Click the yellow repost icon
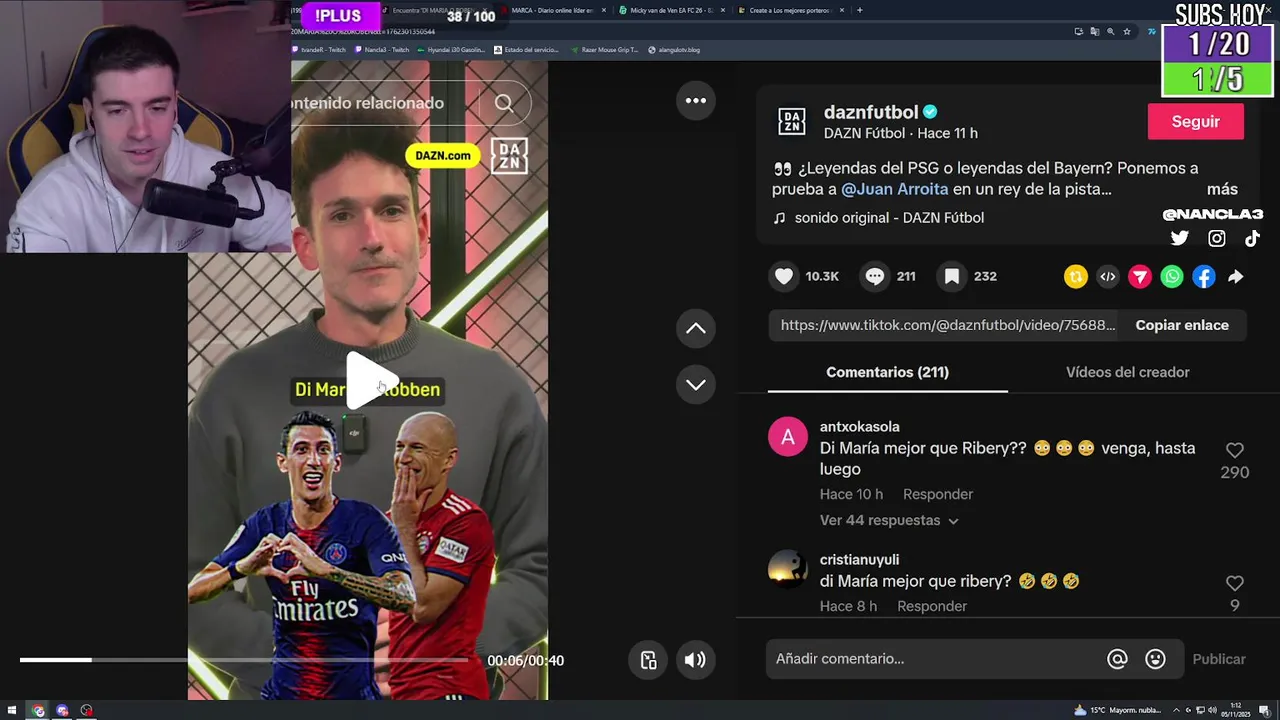Image resolution: width=1280 pixels, height=720 pixels. pyautogui.click(x=1076, y=277)
